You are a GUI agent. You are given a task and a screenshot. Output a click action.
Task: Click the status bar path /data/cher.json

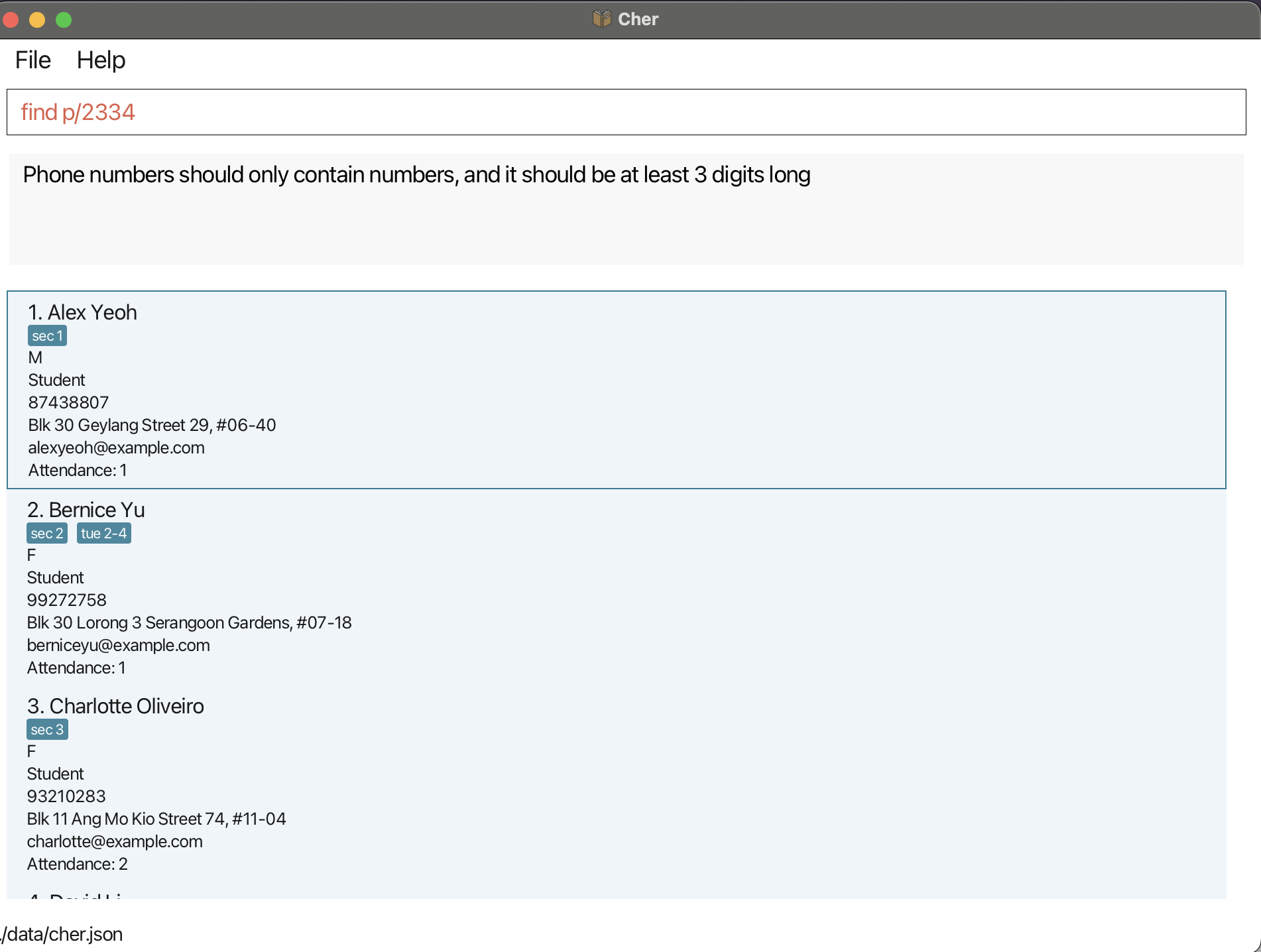coord(62,934)
